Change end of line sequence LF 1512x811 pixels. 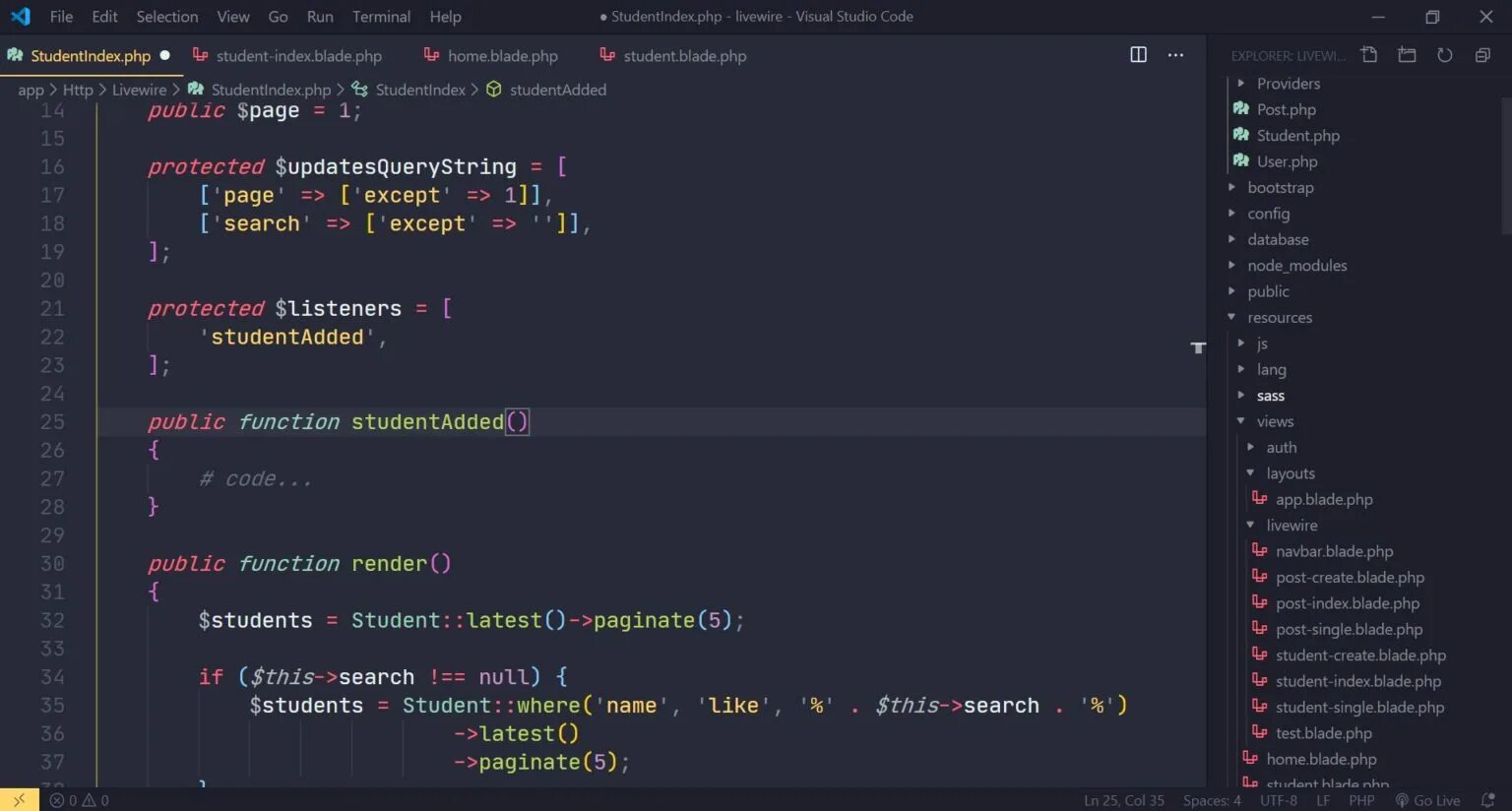coord(1323,800)
